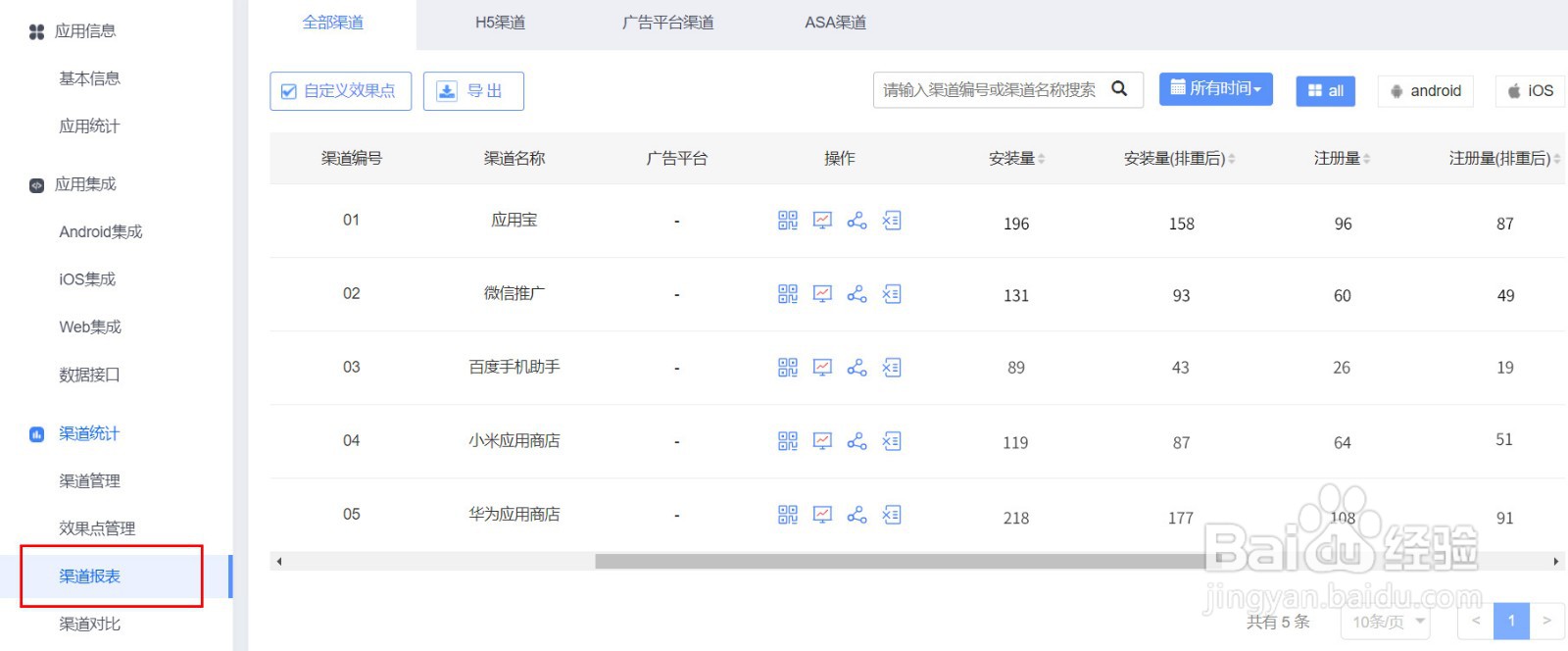Screen dimensions: 1568x651
Task: Open QR code icon for 小米应用商店
Action: coord(787,440)
